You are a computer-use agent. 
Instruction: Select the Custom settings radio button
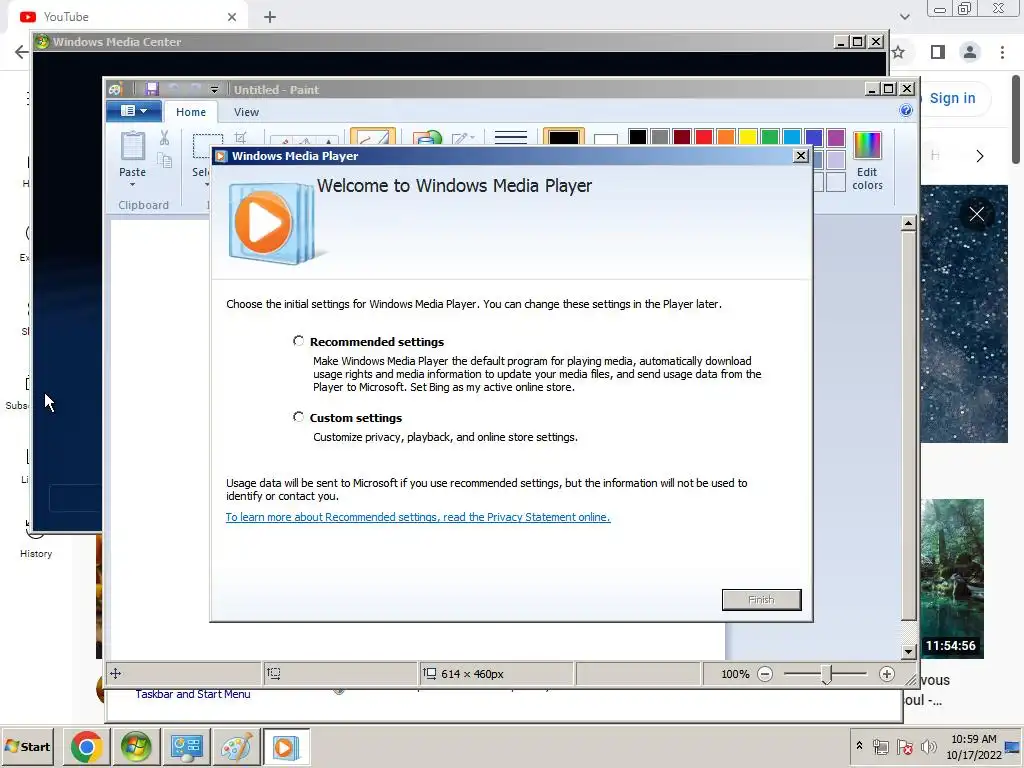[298, 417]
